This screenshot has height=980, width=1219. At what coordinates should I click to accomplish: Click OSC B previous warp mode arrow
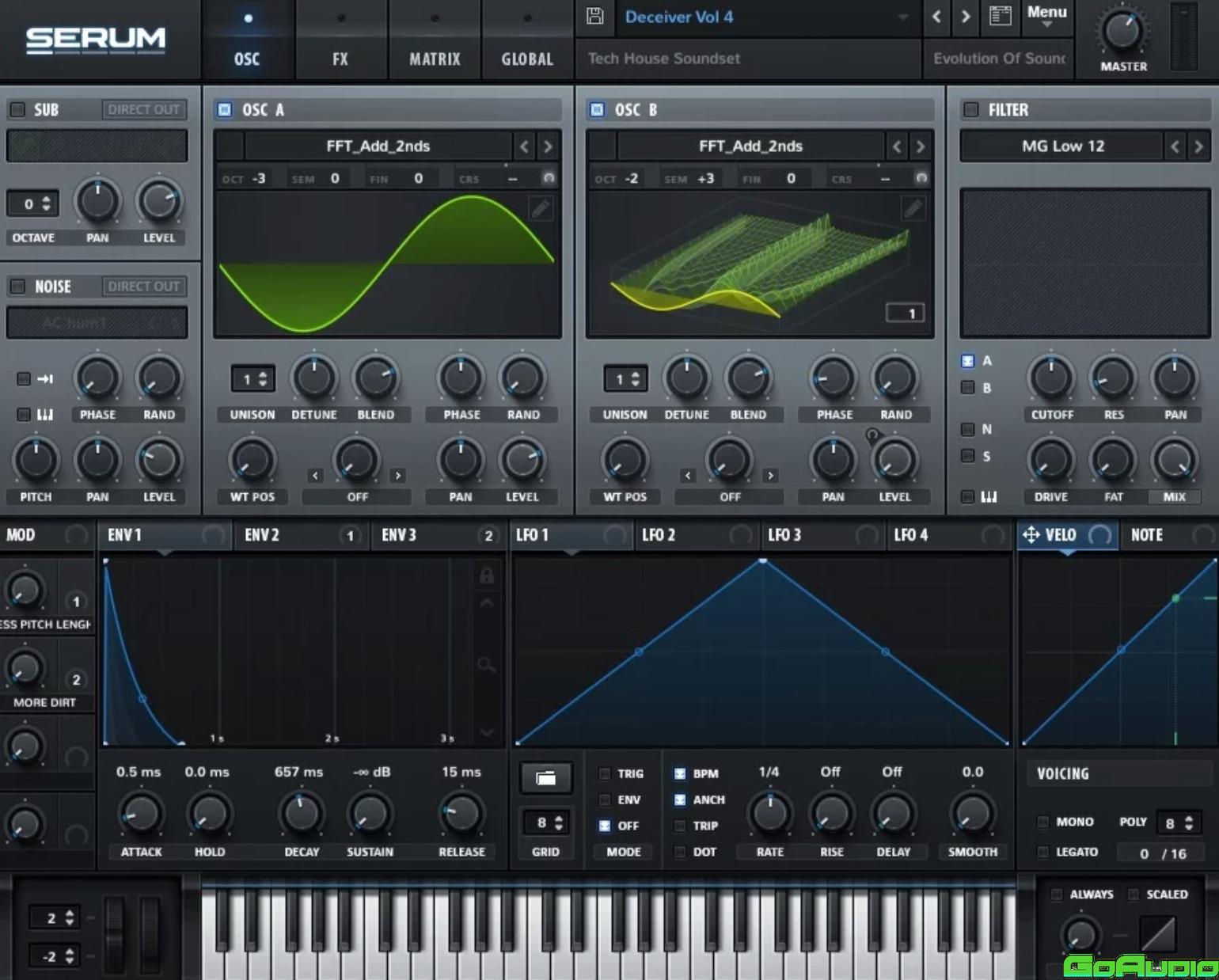pos(687,476)
